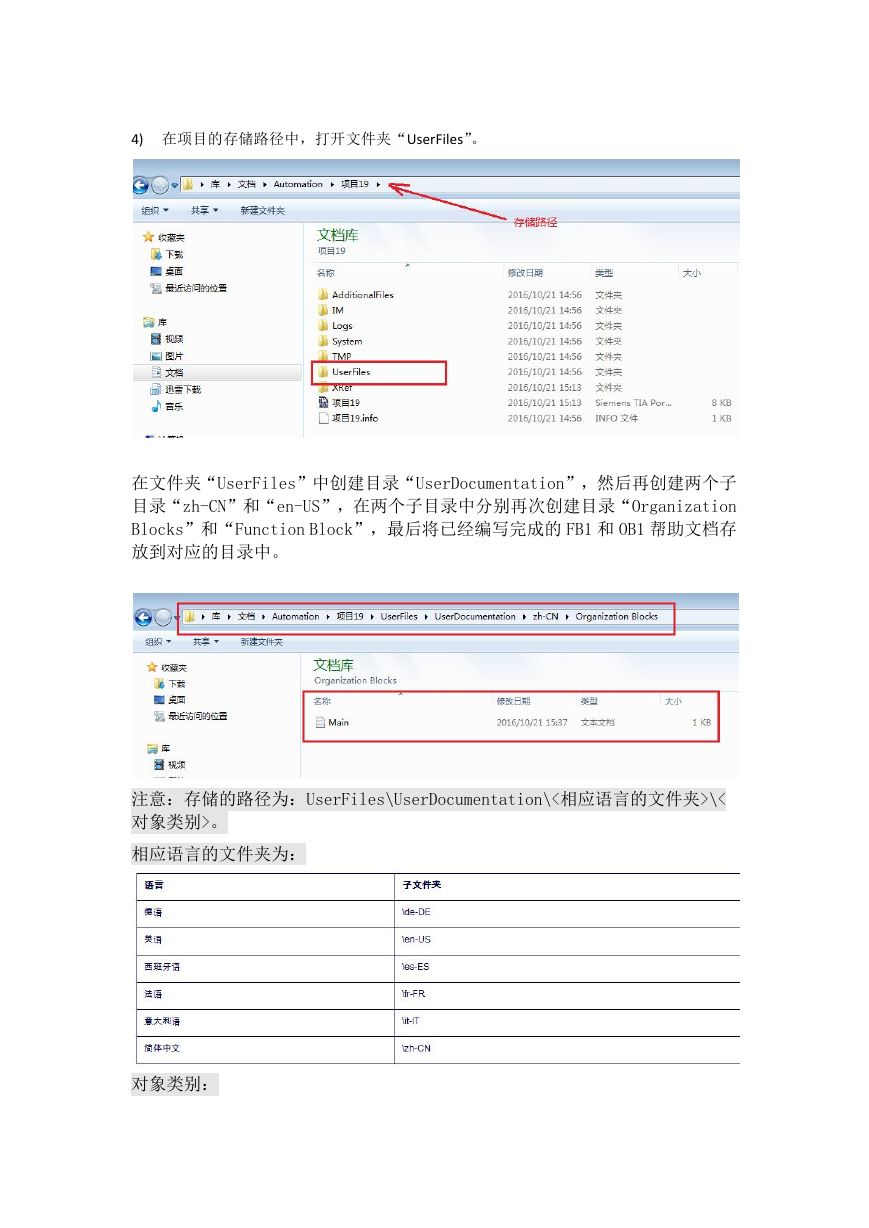Select 库 in the Organization Blocks window sidebar
Viewport: 869px width, 1228px height.
point(158,748)
